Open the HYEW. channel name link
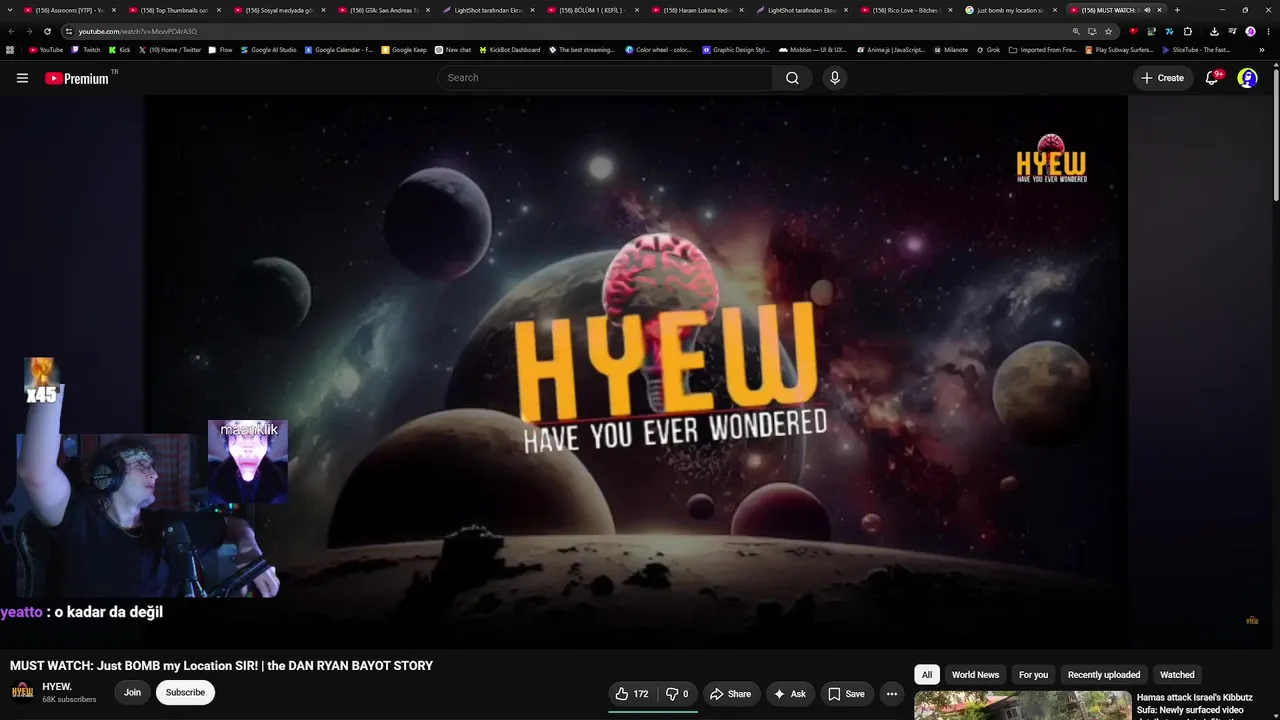The image size is (1280, 720). tap(57, 687)
